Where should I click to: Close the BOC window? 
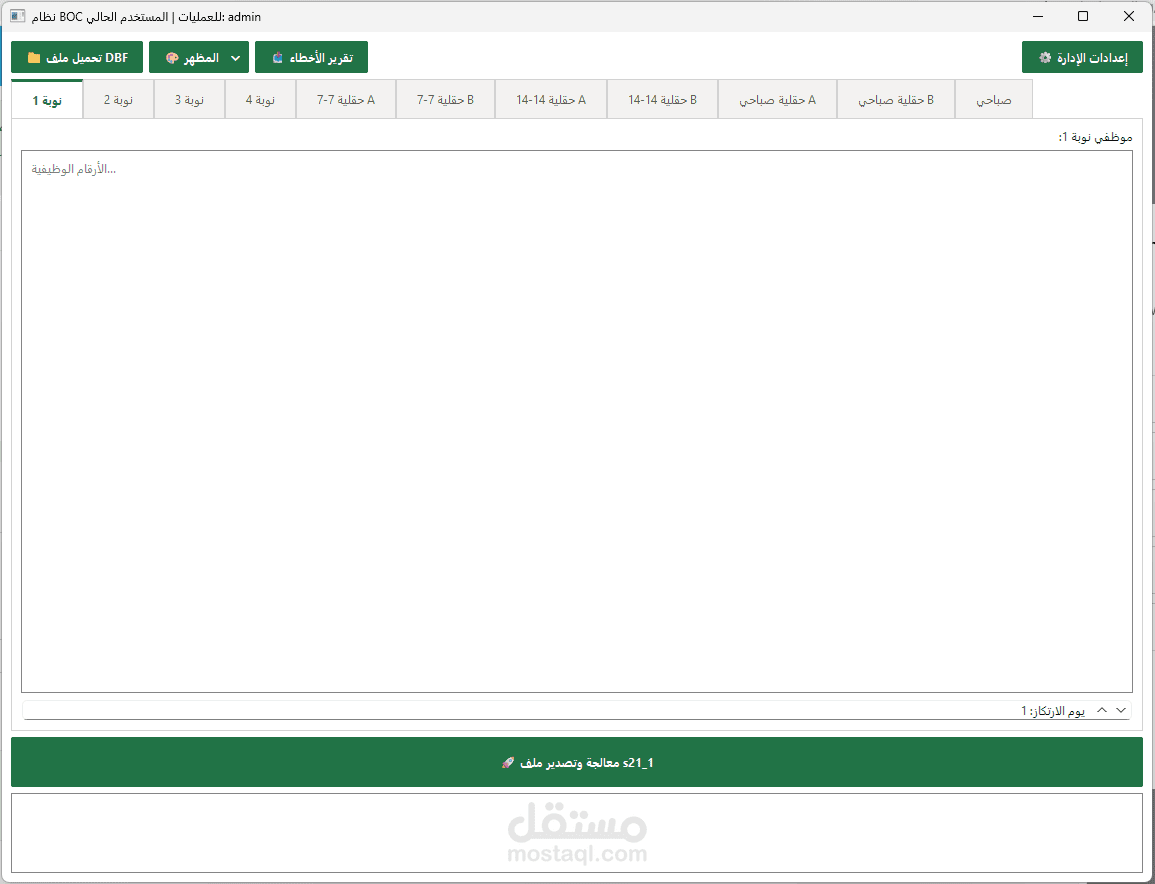(1128, 16)
